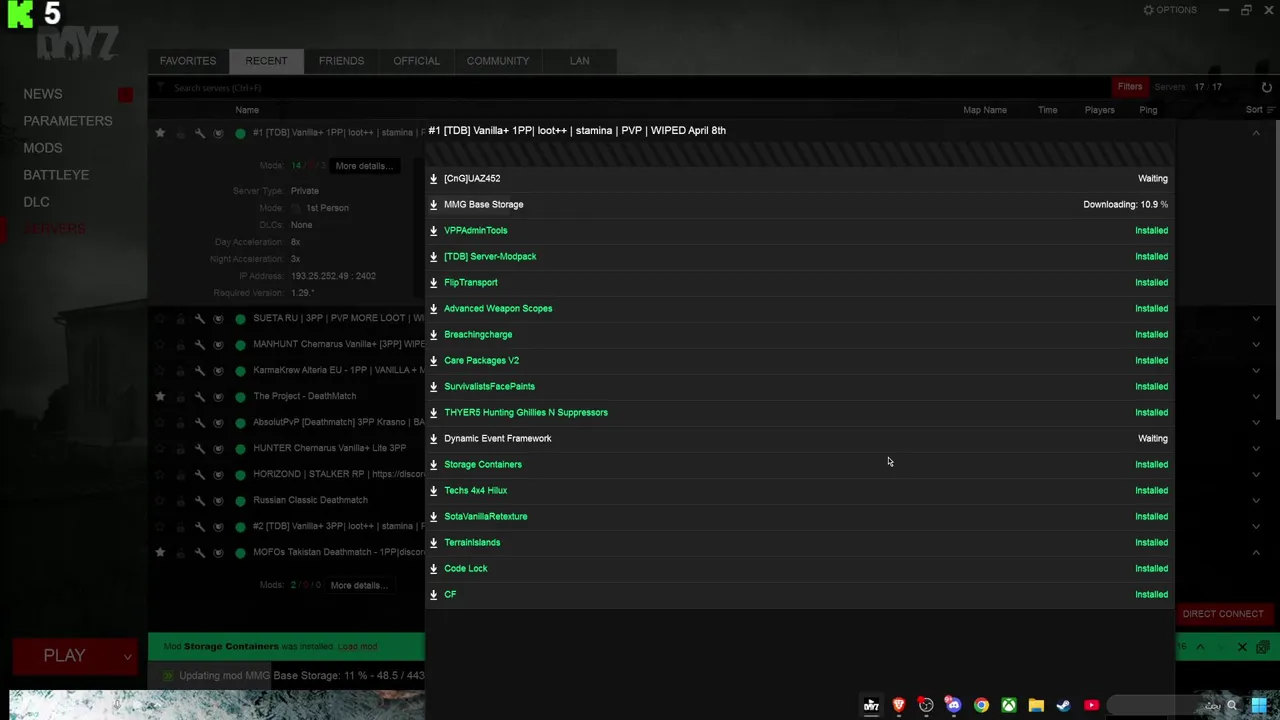
Task: Expand SUETA RU server row chevron
Action: (x=1256, y=318)
